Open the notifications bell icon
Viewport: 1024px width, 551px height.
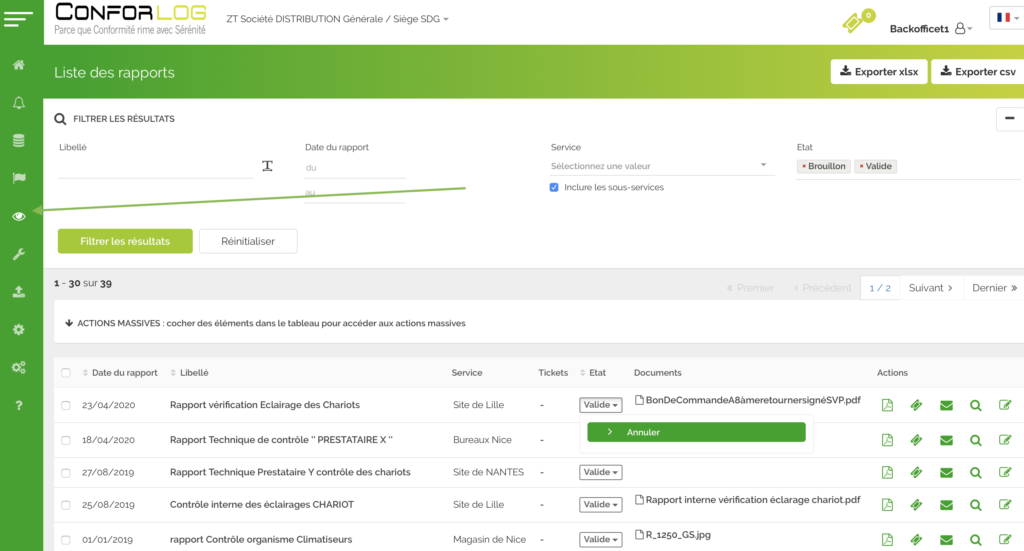(x=18, y=103)
